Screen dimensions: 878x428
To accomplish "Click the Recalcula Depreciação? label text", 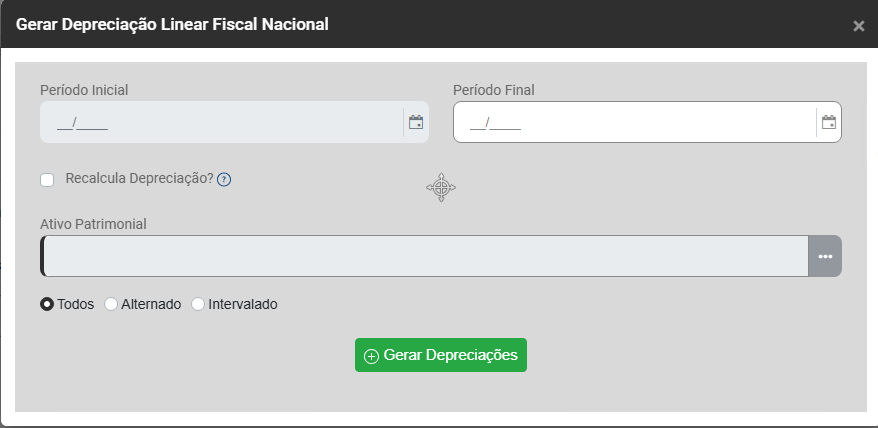I will click(139, 178).
